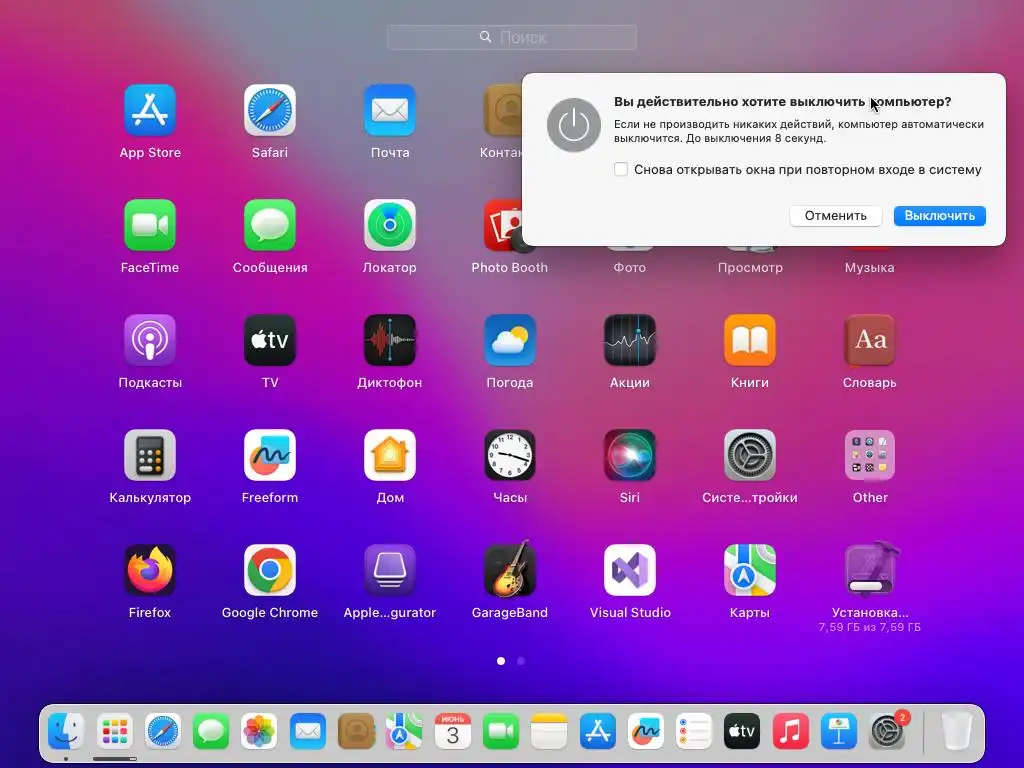The height and width of the screenshot is (768, 1024).
Task: Click the Установка installer icon
Action: point(870,568)
